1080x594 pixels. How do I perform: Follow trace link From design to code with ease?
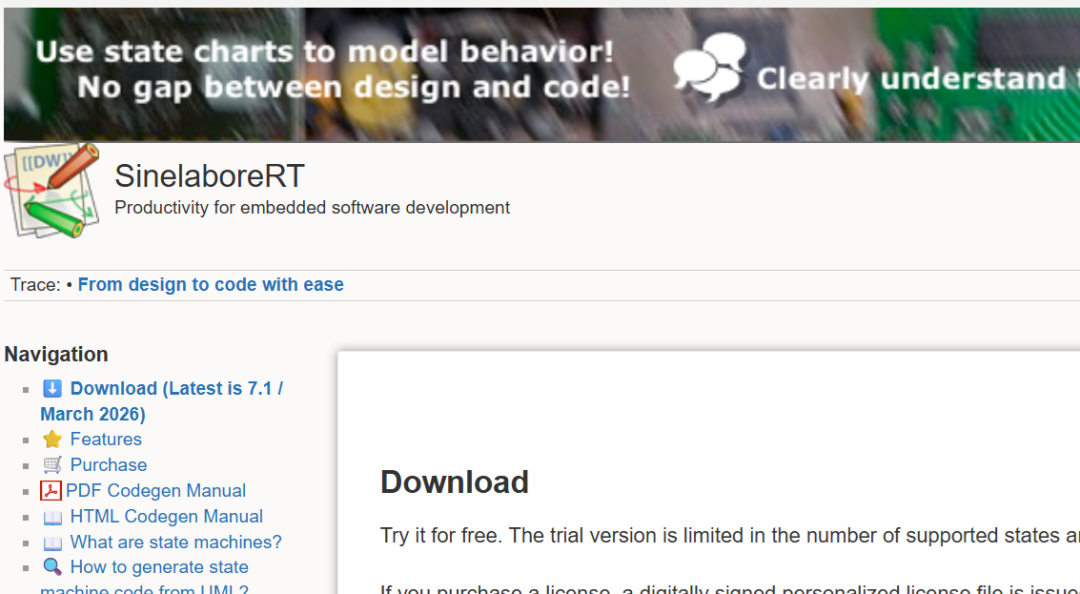coord(211,285)
